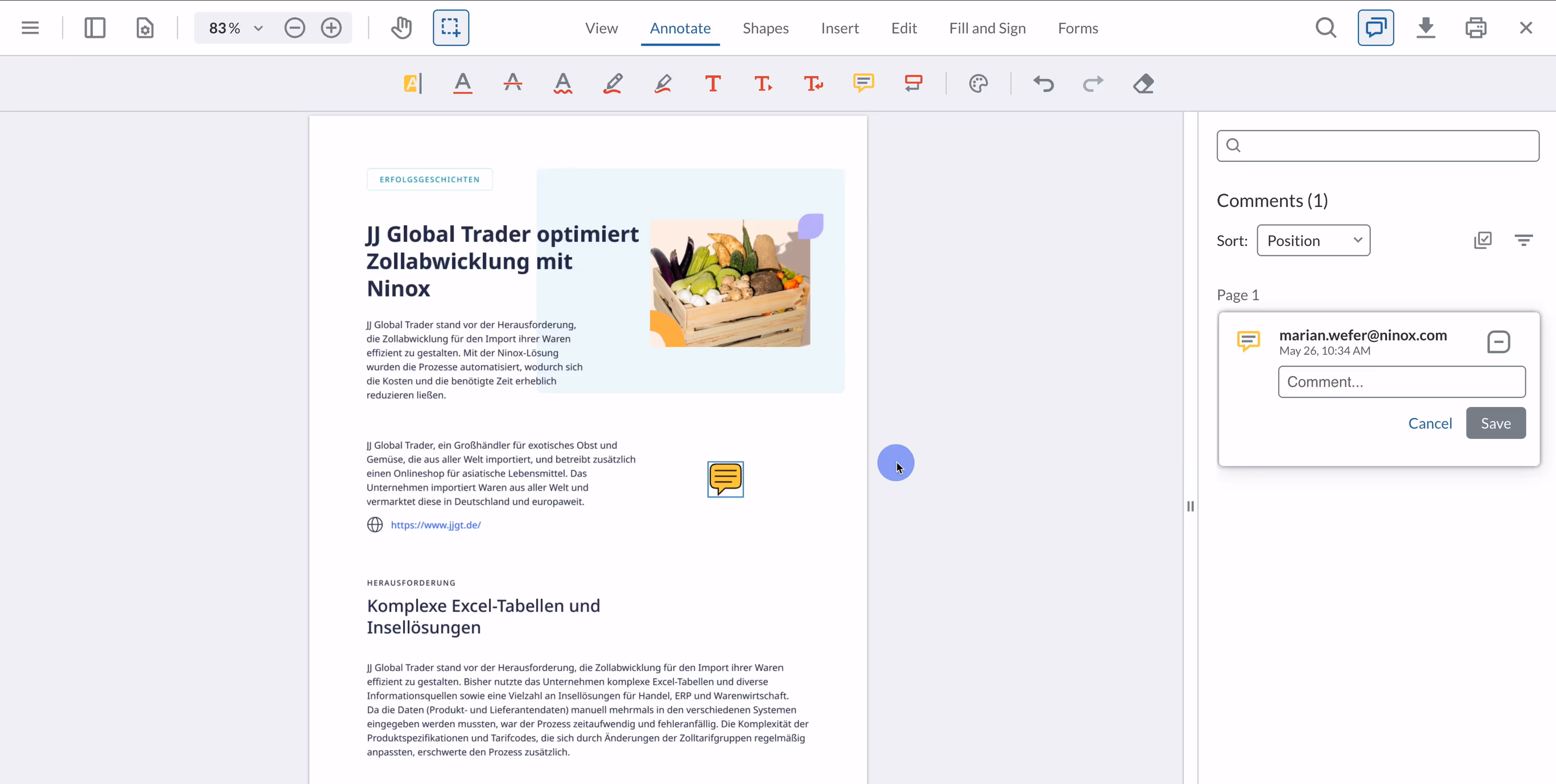
Task: Click the comments panel resize handle
Action: [1190, 506]
